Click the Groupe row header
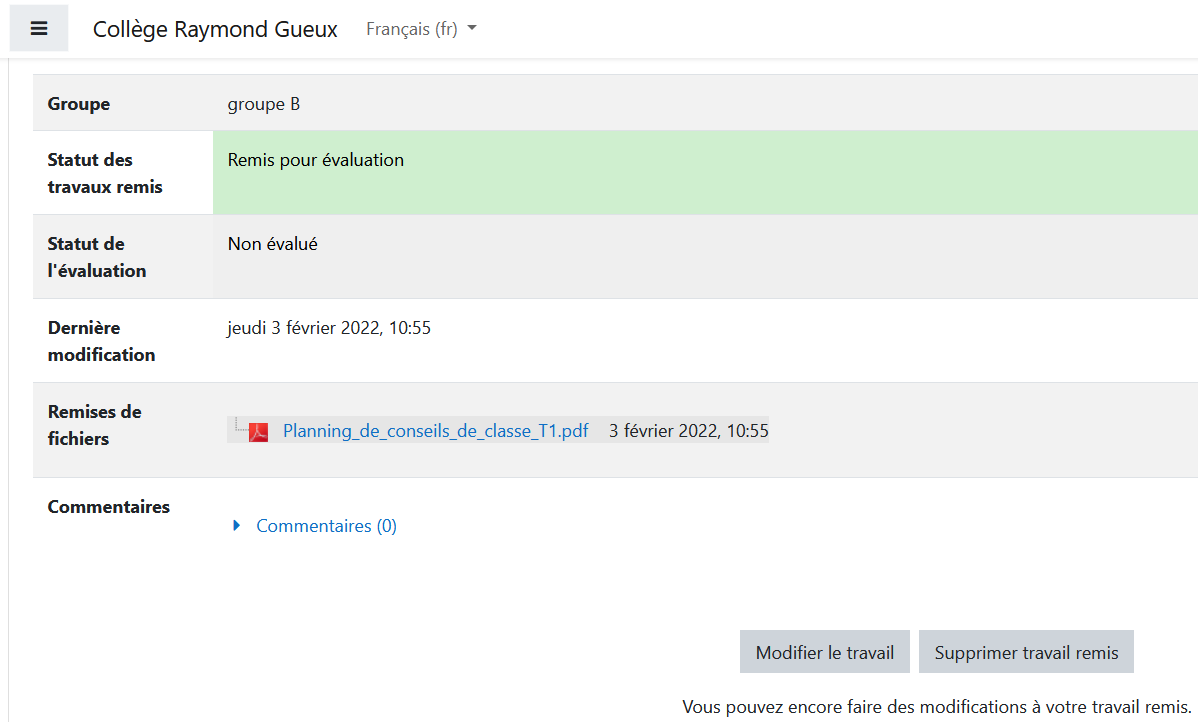Viewport: 1198px width, 722px height. [x=79, y=104]
